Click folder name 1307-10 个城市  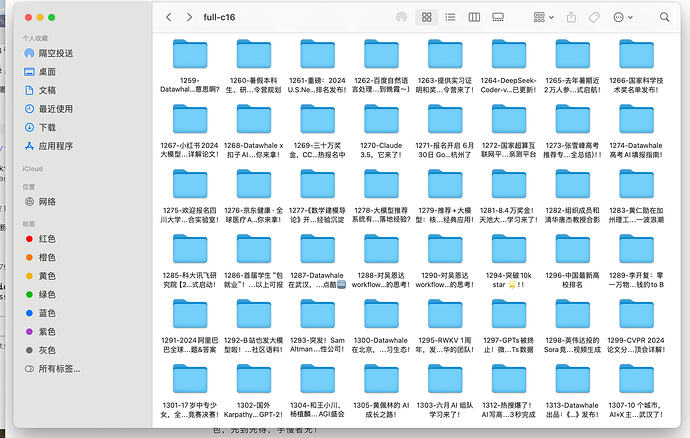pyautogui.click(x=636, y=410)
